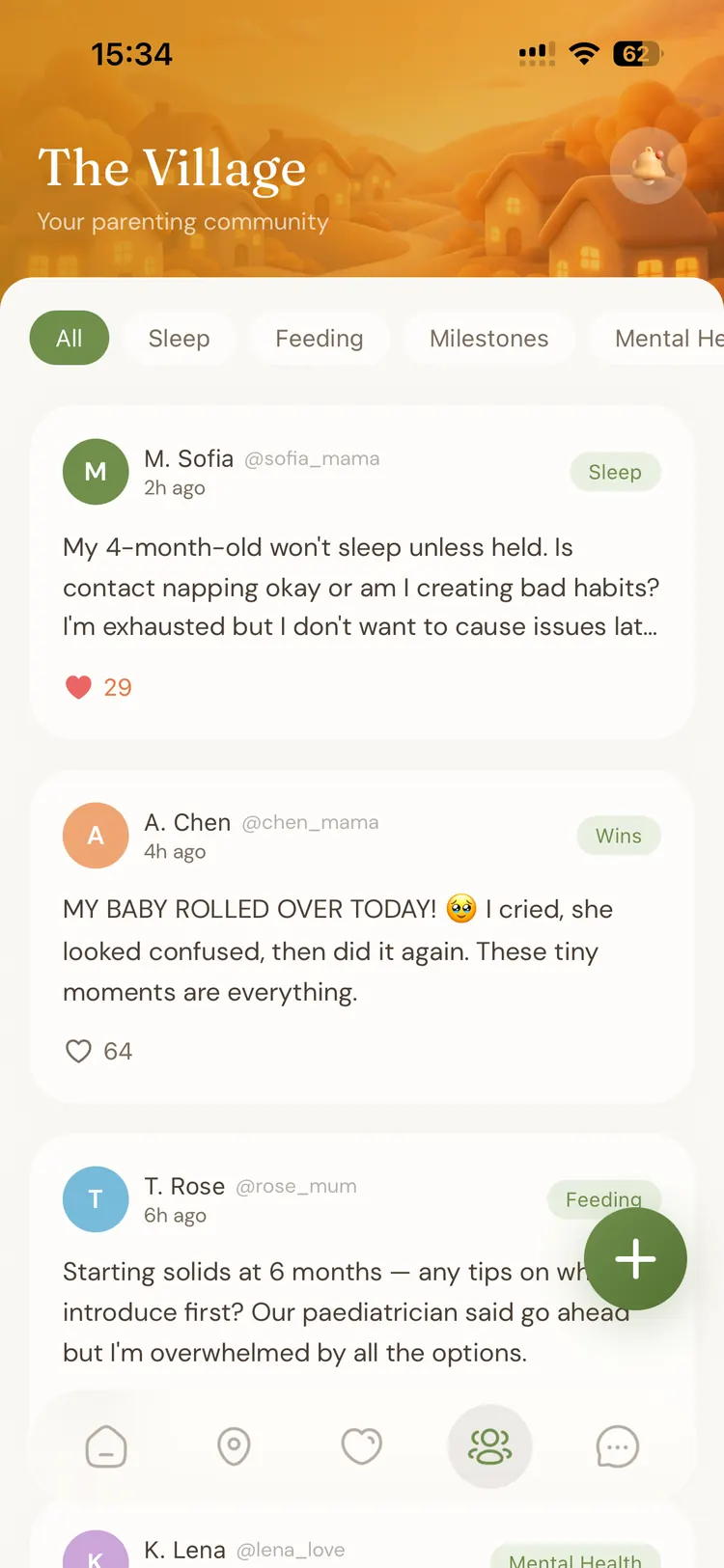Toggle like on the rolled over milestone post
The height and width of the screenshot is (1568, 724).
(x=78, y=1051)
